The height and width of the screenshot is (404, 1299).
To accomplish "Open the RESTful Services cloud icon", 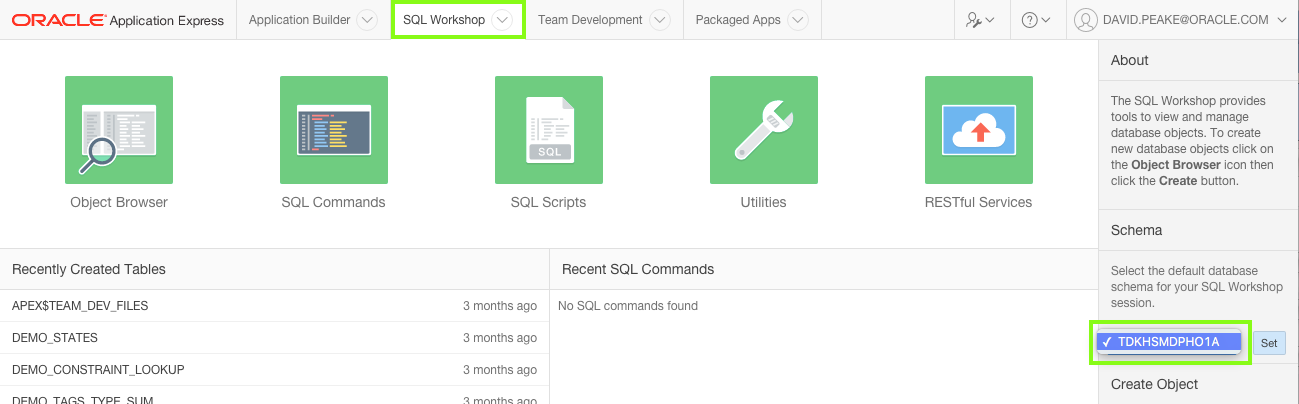I will click(x=979, y=130).
